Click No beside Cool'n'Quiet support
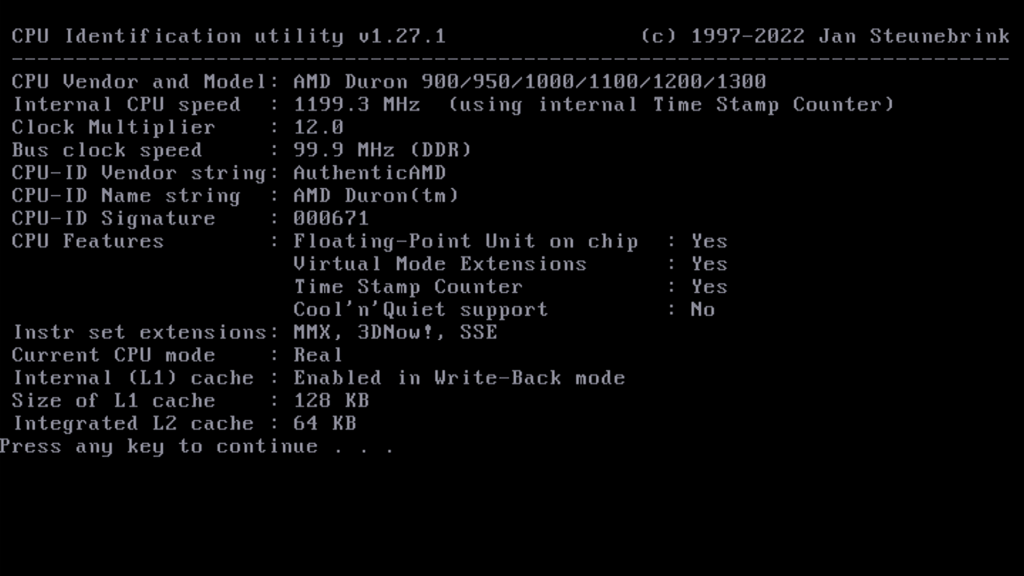 [x=702, y=310]
